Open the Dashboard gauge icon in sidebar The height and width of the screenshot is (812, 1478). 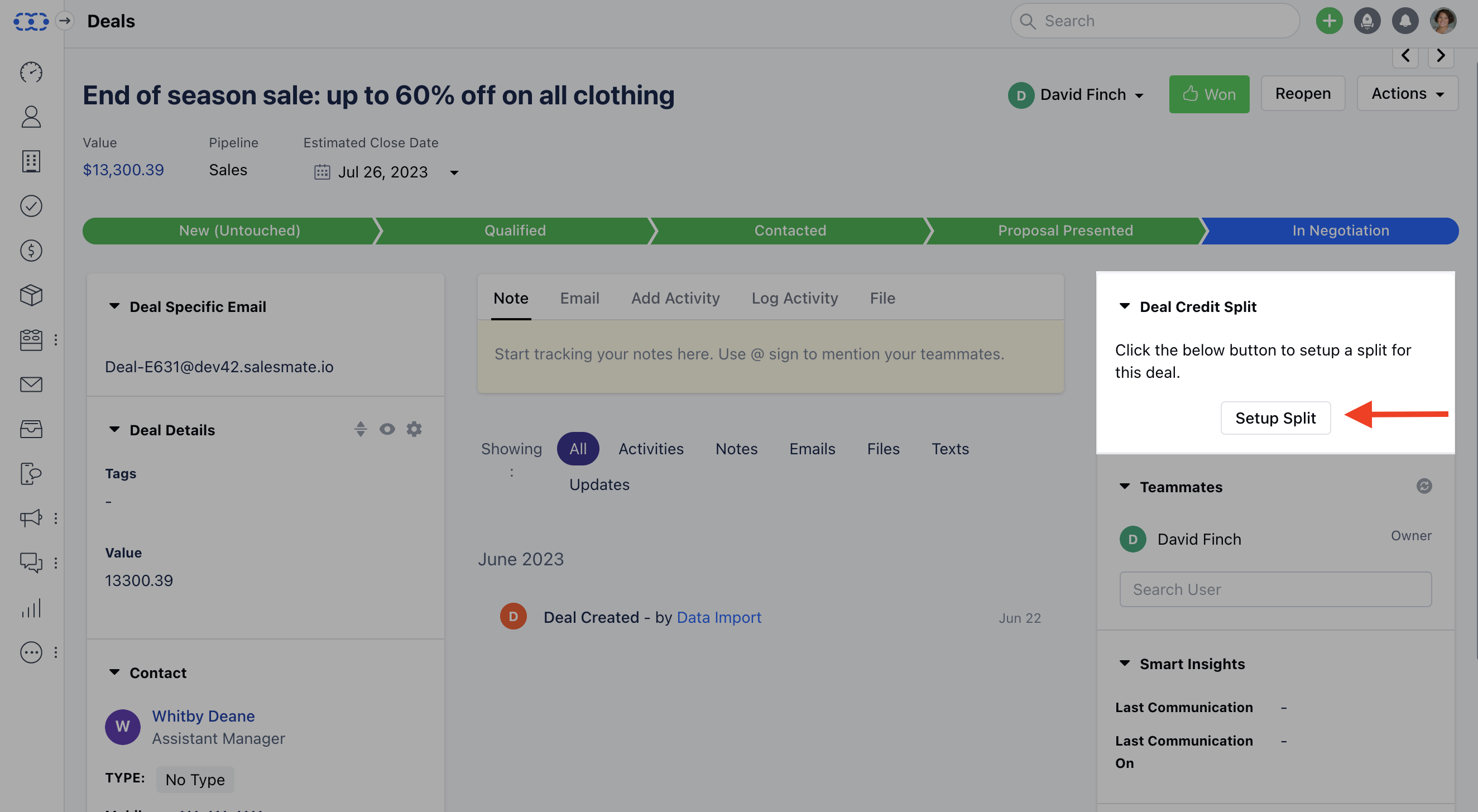(x=31, y=73)
